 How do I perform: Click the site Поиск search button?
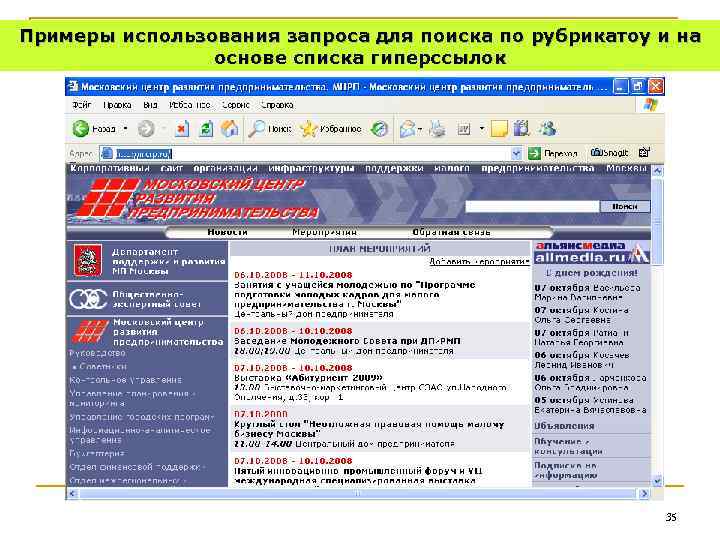tap(625, 207)
